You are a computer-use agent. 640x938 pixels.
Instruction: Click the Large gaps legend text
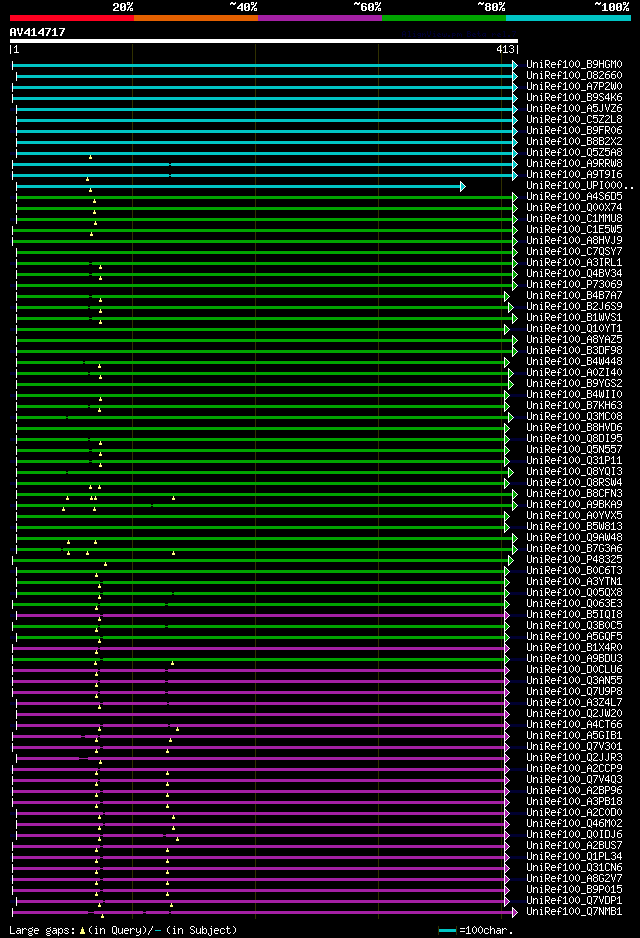click(x=123, y=930)
